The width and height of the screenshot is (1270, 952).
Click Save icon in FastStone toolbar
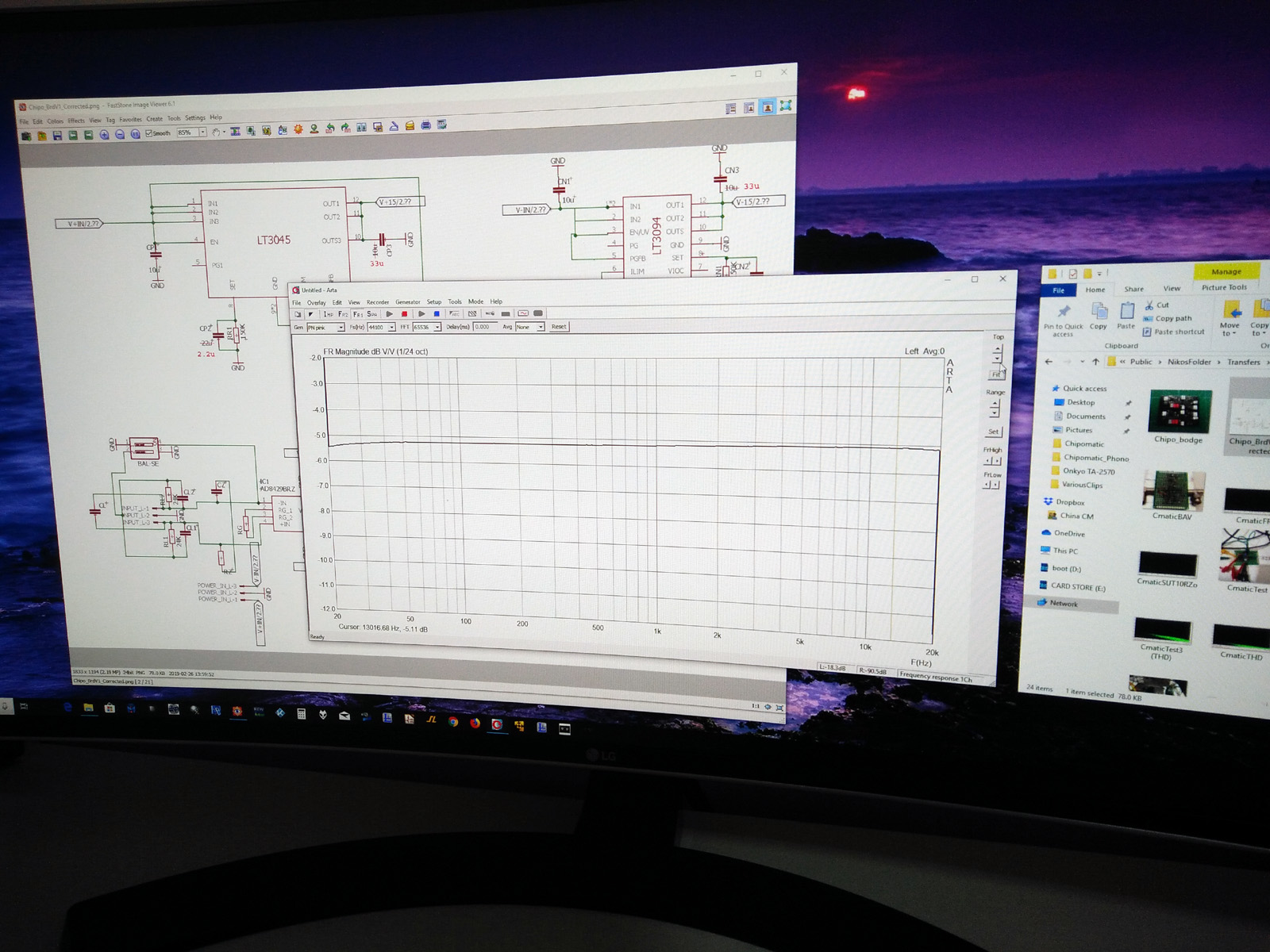tap(57, 136)
